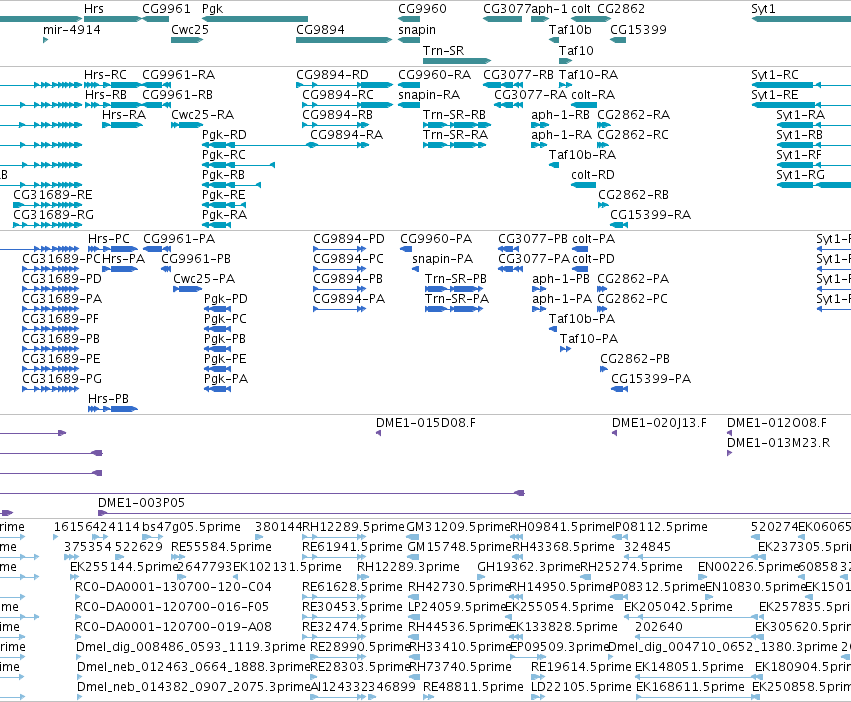Select transcript label Taf10b-RA
851x702 pixels.
[582, 155]
